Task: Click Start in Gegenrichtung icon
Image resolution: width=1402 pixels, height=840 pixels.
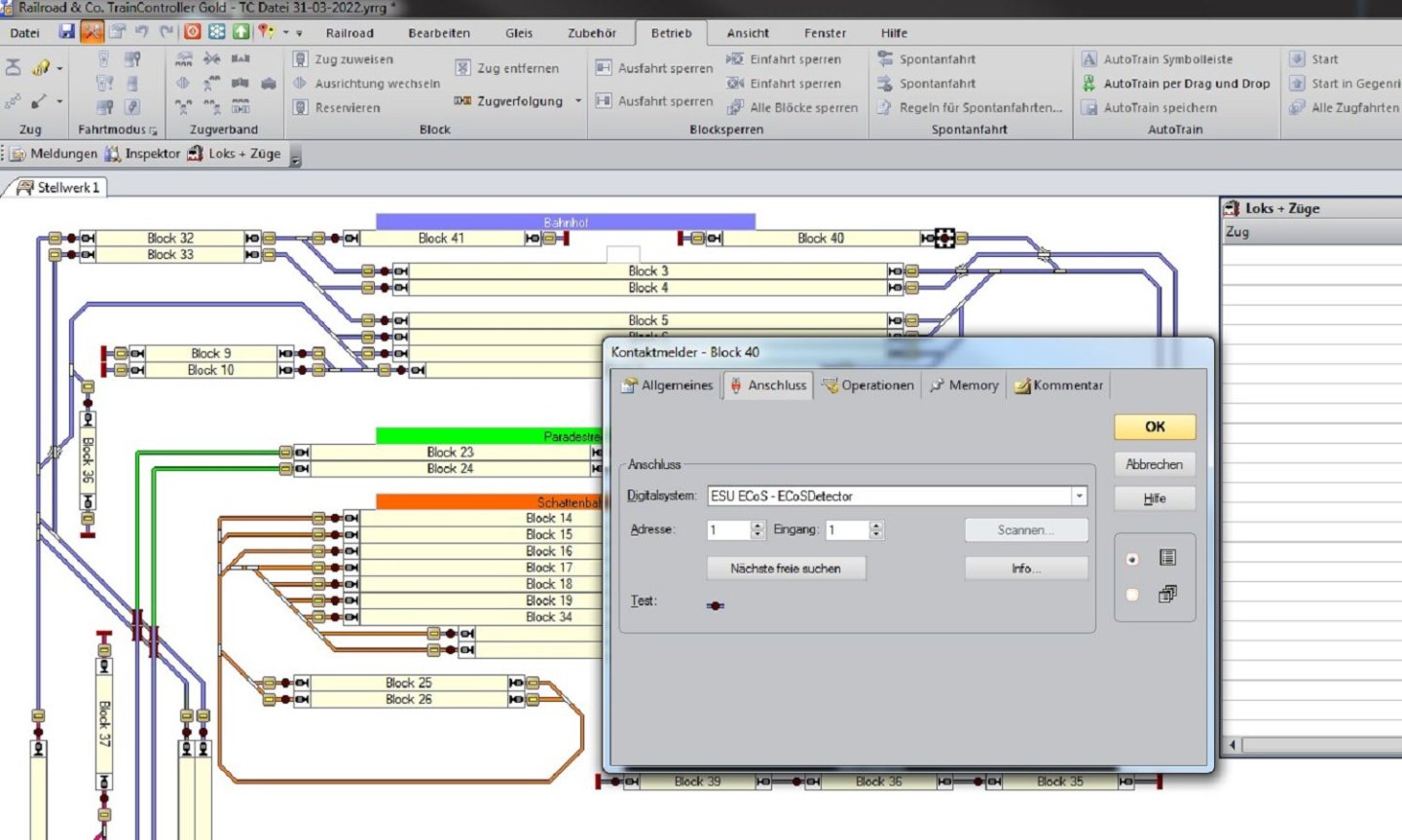Action: [x=1297, y=84]
